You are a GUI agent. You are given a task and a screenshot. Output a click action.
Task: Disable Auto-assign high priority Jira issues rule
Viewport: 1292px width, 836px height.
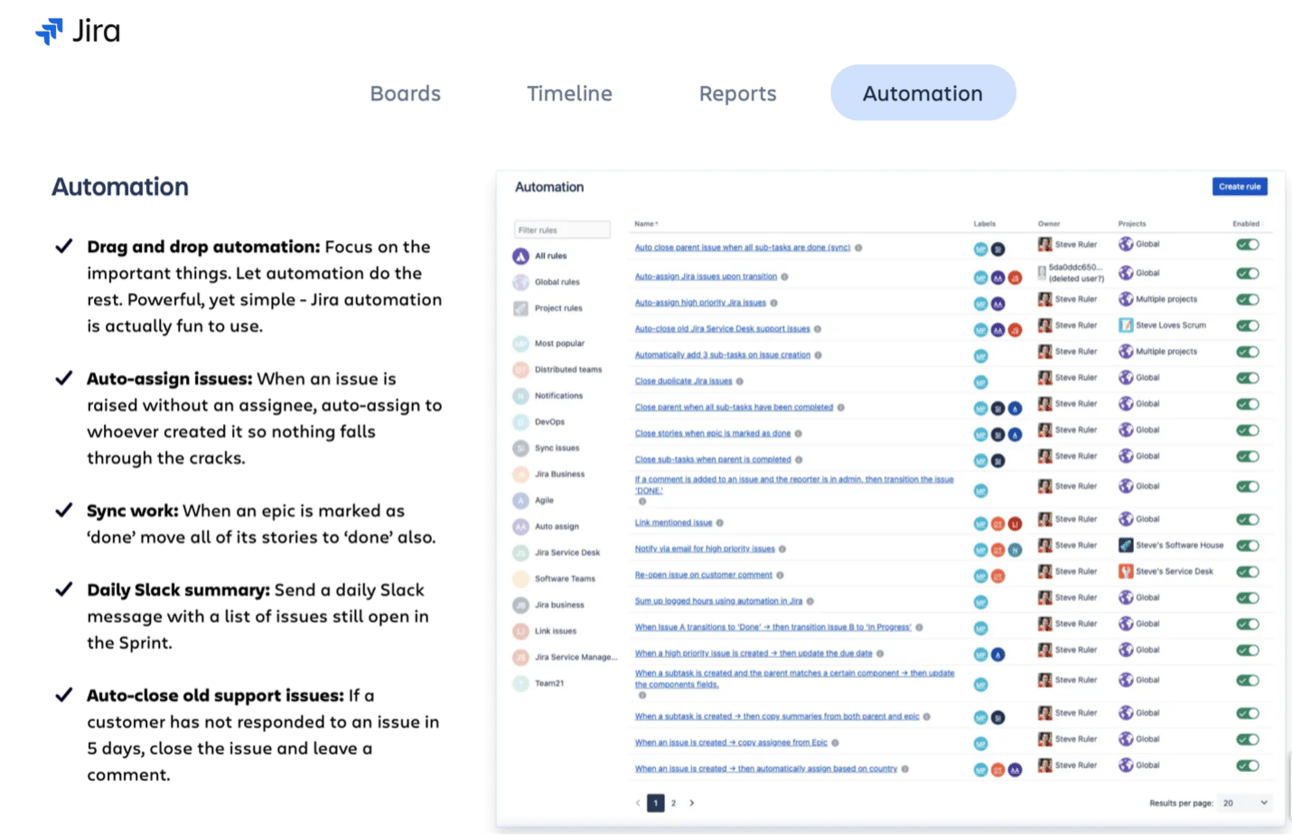coord(1247,299)
